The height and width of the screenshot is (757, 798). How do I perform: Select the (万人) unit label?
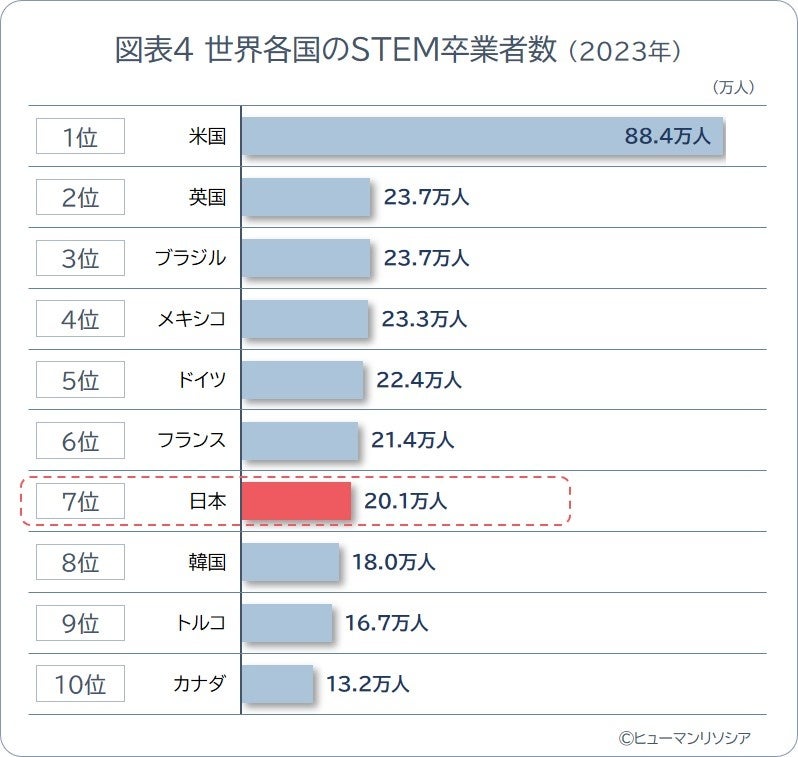point(733,88)
